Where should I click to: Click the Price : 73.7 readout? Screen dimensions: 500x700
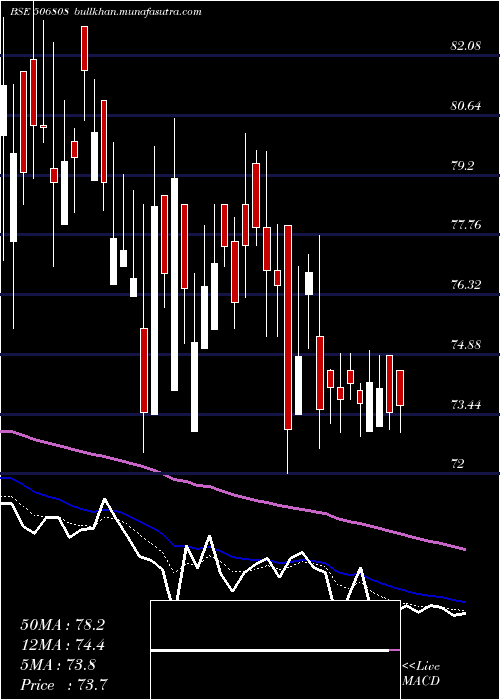coord(64,685)
